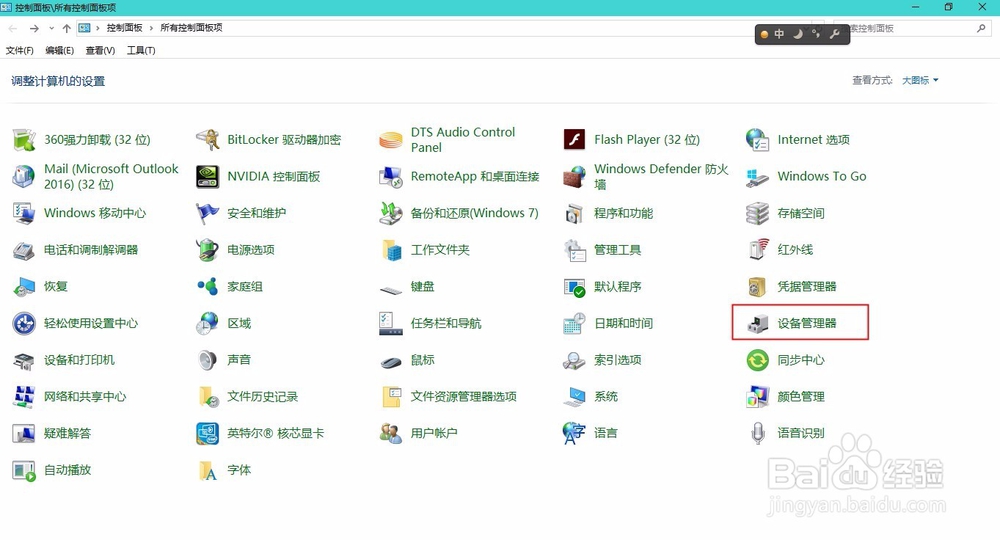Open the 设备管理器 icon
The height and width of the screenshot is (540, 1000).
tap(758, 323)
